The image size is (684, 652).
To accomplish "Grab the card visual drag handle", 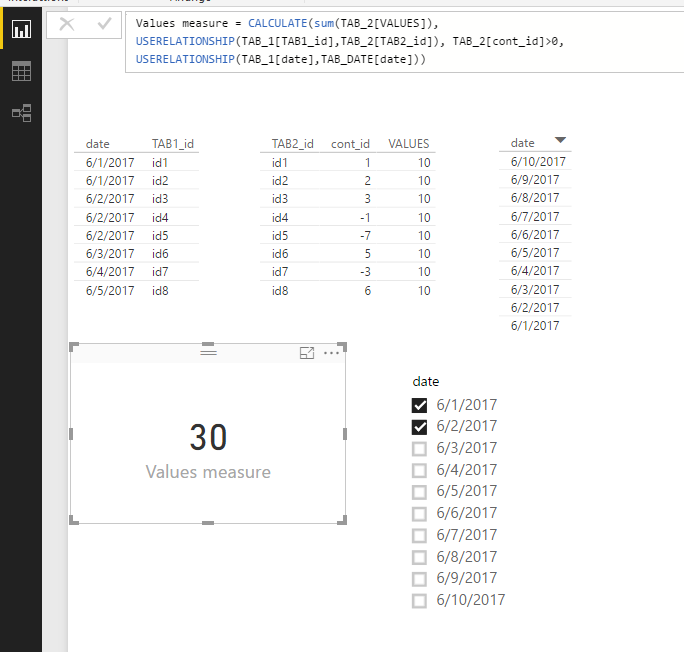I will pyautogui.click(x=209, y=352).
